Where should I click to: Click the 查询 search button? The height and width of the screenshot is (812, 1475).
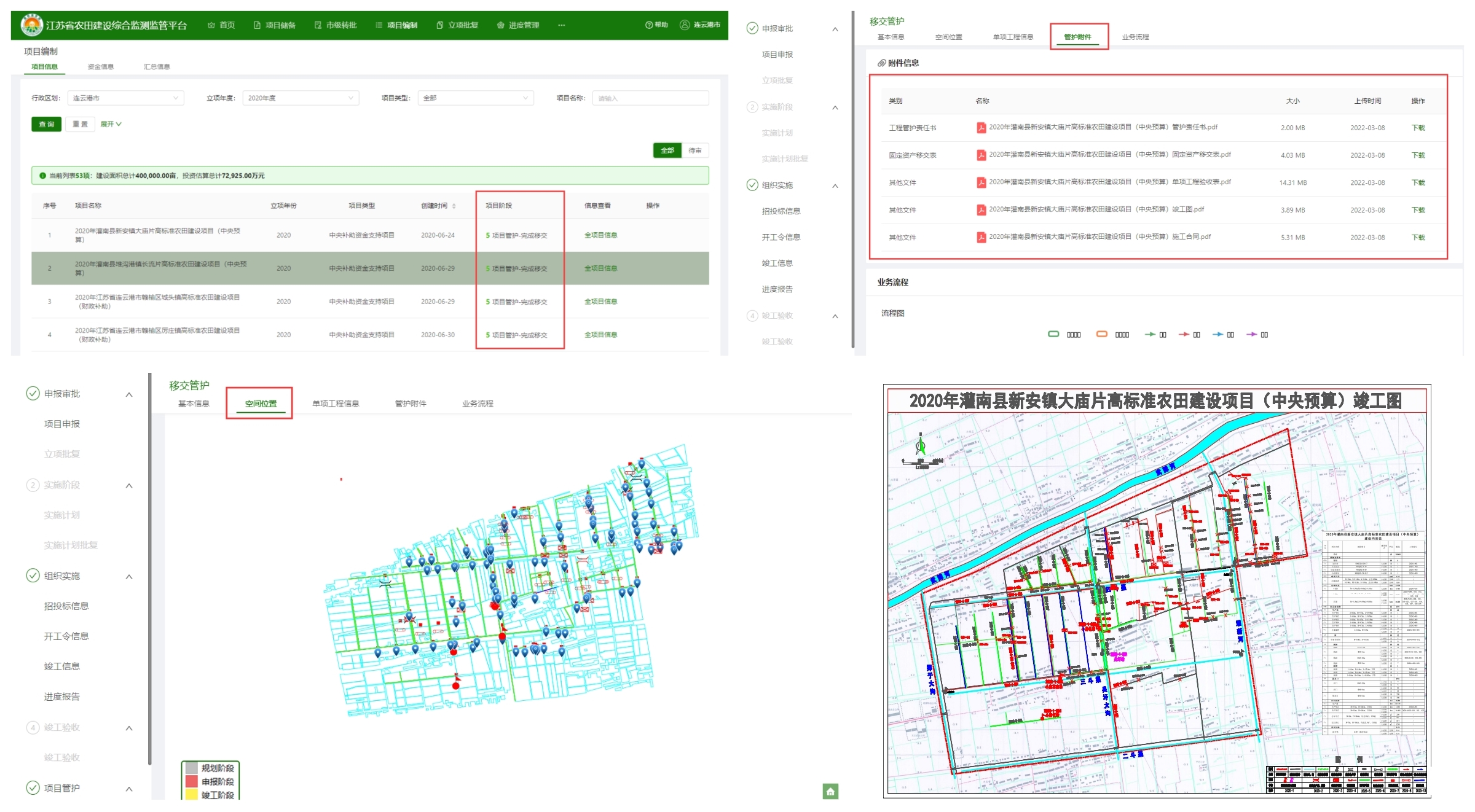45,123
